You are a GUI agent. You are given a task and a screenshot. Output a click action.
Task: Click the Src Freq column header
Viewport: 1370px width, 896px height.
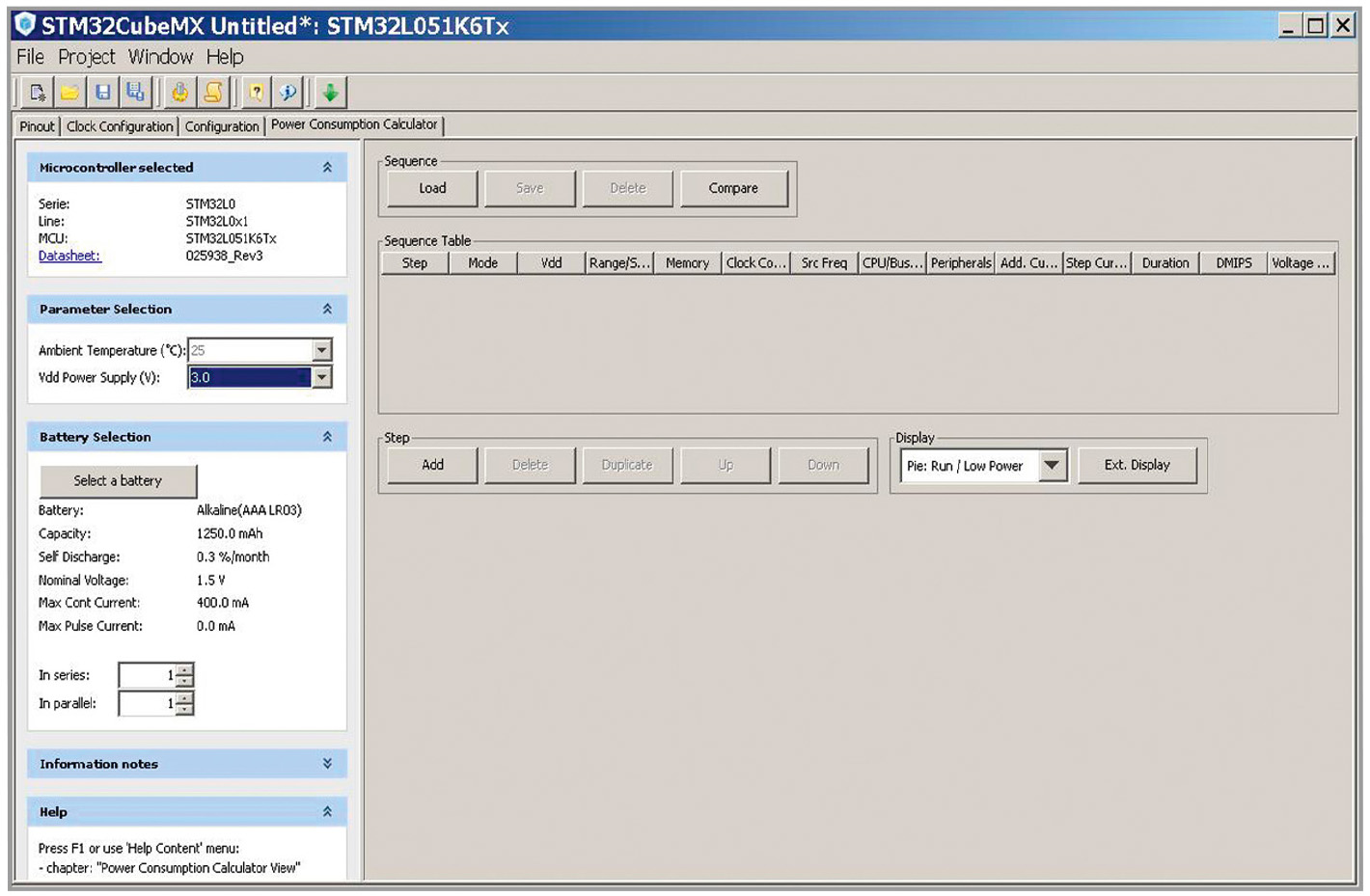[x=824, y=263]
